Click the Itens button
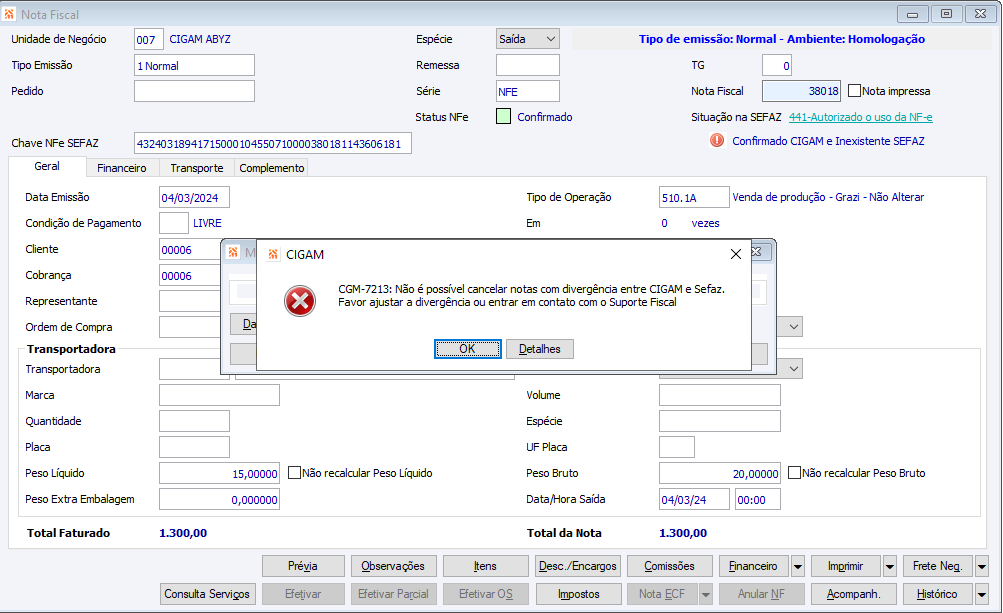The width and height of the screenshot is (1003, 613). (x=486, y=566)
